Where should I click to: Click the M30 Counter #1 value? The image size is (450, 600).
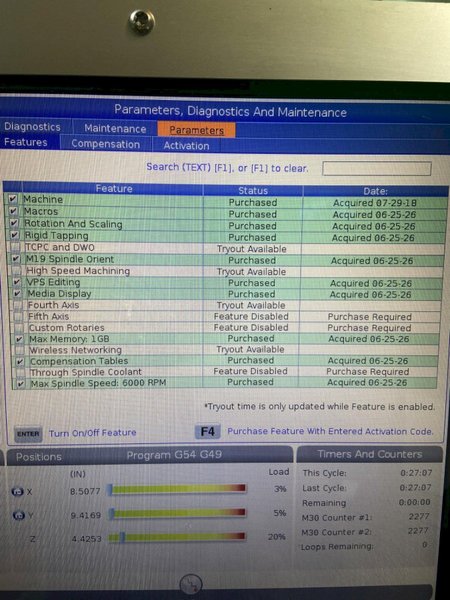419,517
